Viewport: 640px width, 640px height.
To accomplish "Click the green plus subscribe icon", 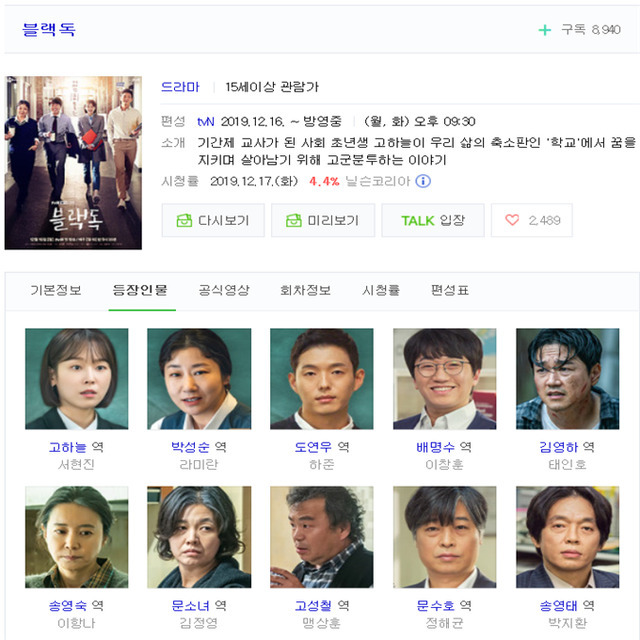I will (x=544, y=30).
